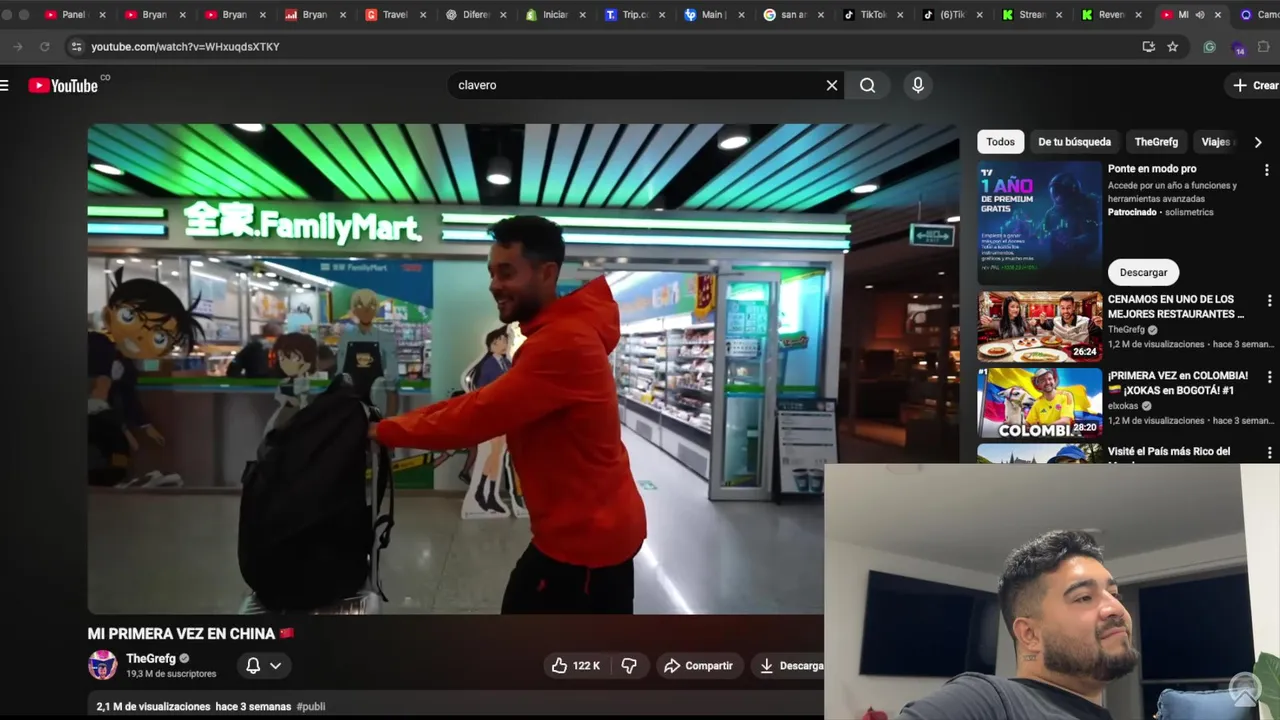Viewport: 1280px width, 720px height.
Task: Mute the playing 'MI' tab via speaker icon
Action: point(1200,15)
